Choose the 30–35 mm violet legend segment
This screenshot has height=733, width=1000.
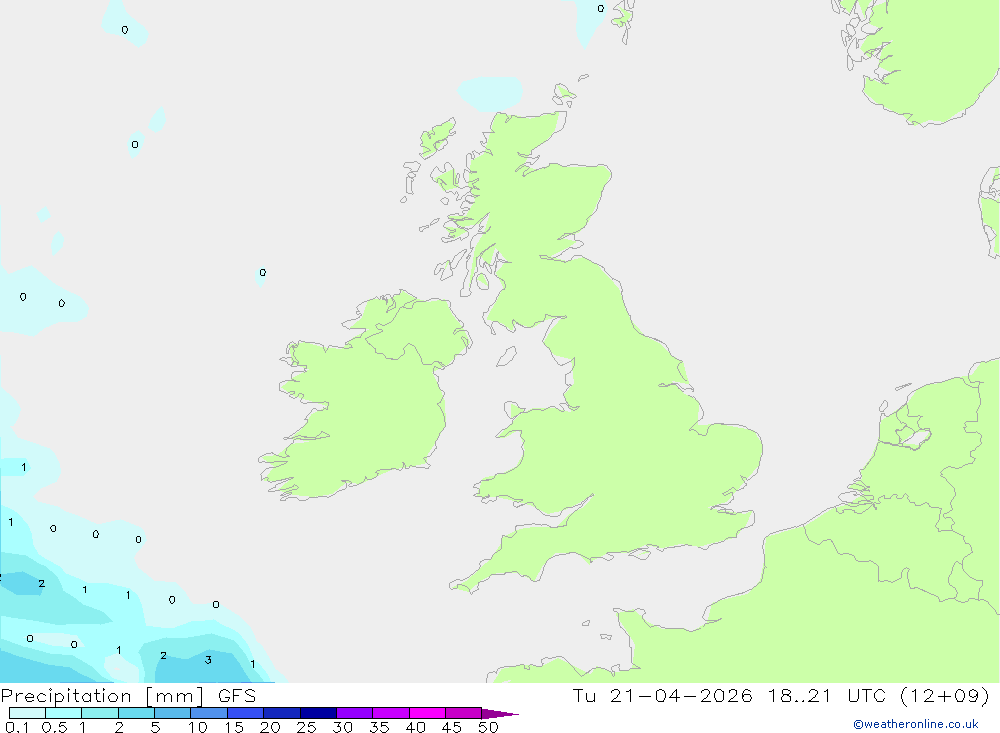click(354, 713)
